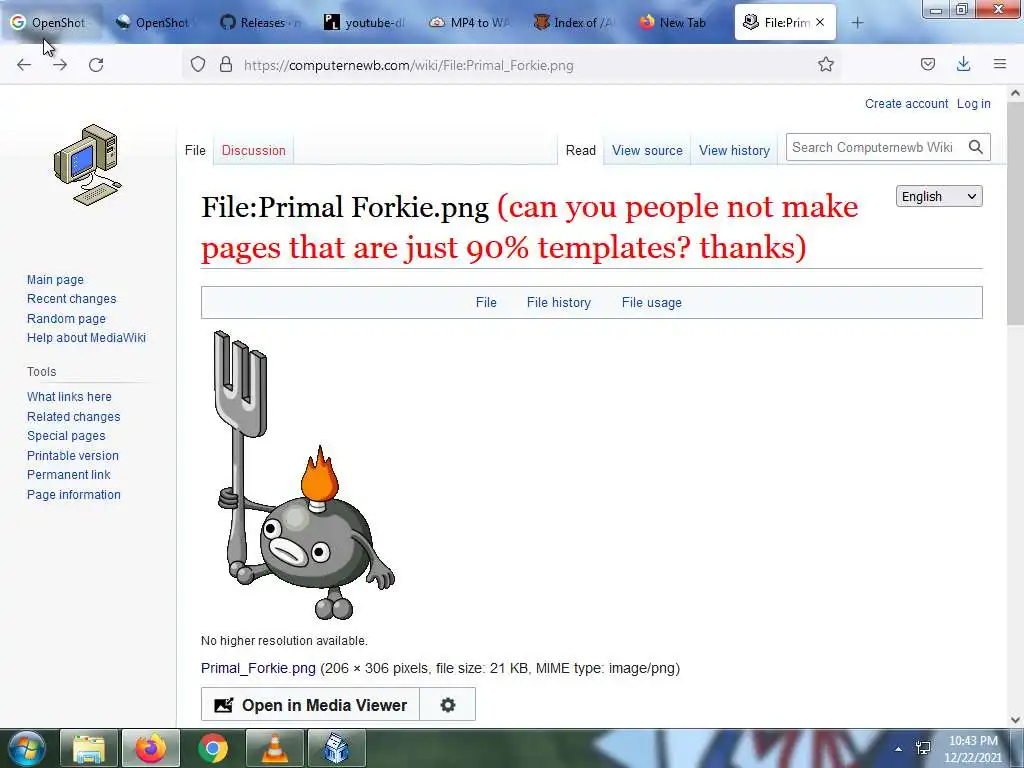Viewport: 1024px width, 768px height.
Task: Switch to the youtube-dl tab
Action: coord(364,23)
